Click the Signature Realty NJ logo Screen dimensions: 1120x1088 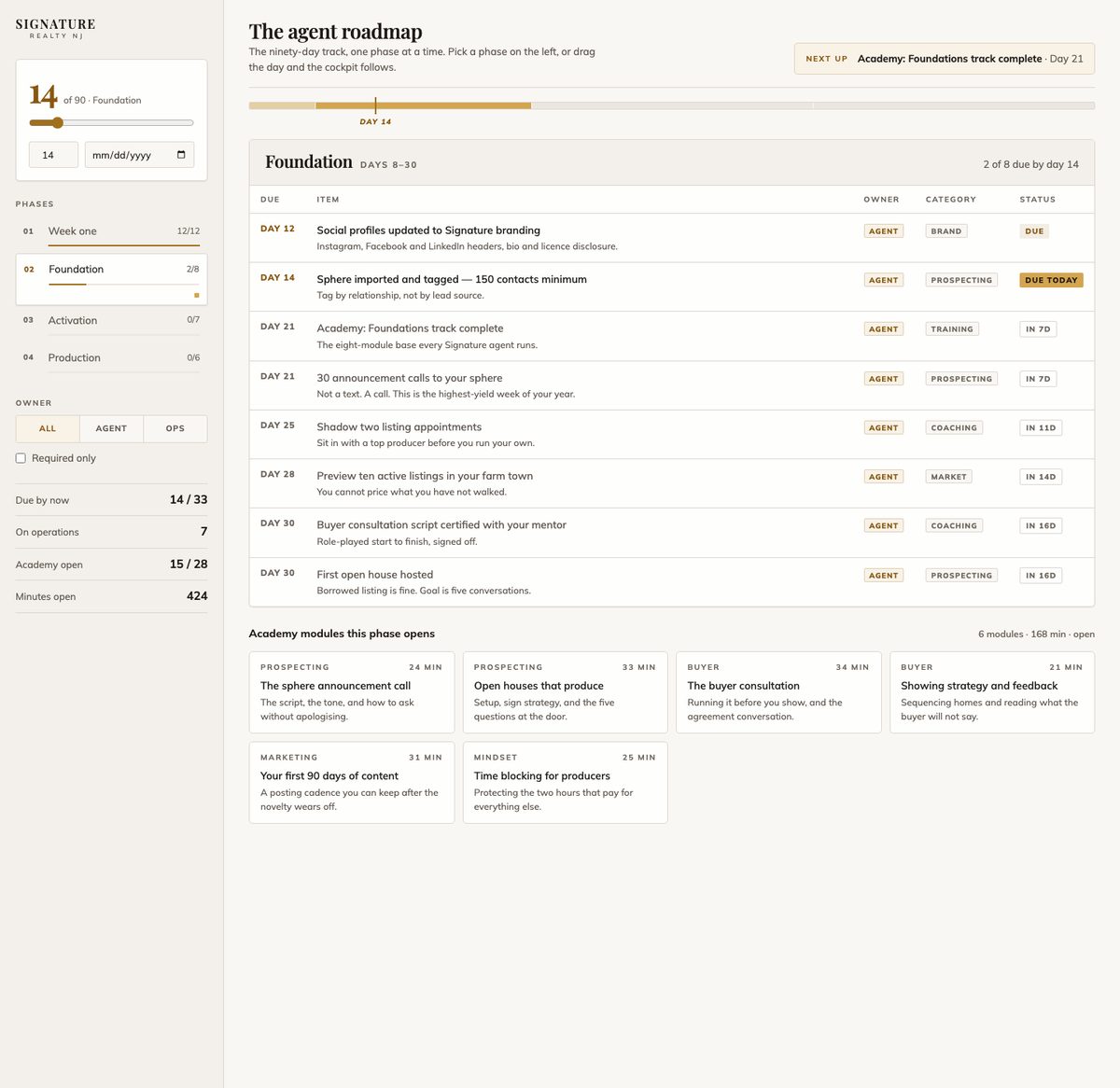coord(55,28)
